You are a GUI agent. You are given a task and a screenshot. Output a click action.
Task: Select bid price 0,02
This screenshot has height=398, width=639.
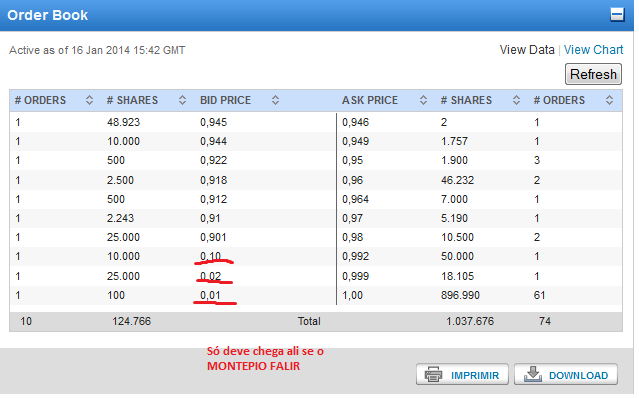210,276
